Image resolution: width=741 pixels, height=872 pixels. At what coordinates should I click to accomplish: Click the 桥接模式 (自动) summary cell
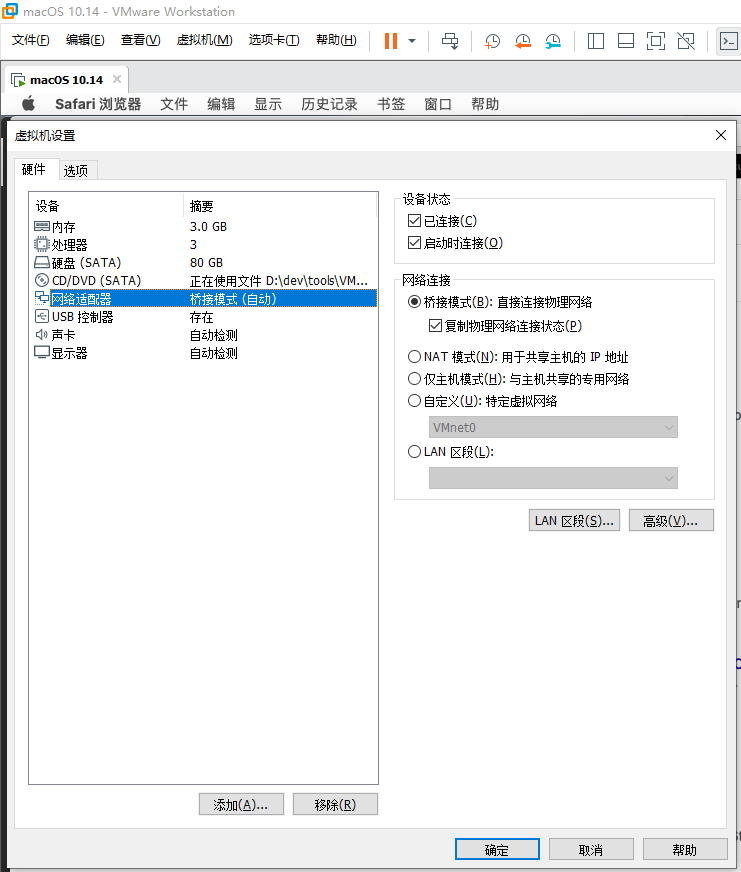pos(233,299)
